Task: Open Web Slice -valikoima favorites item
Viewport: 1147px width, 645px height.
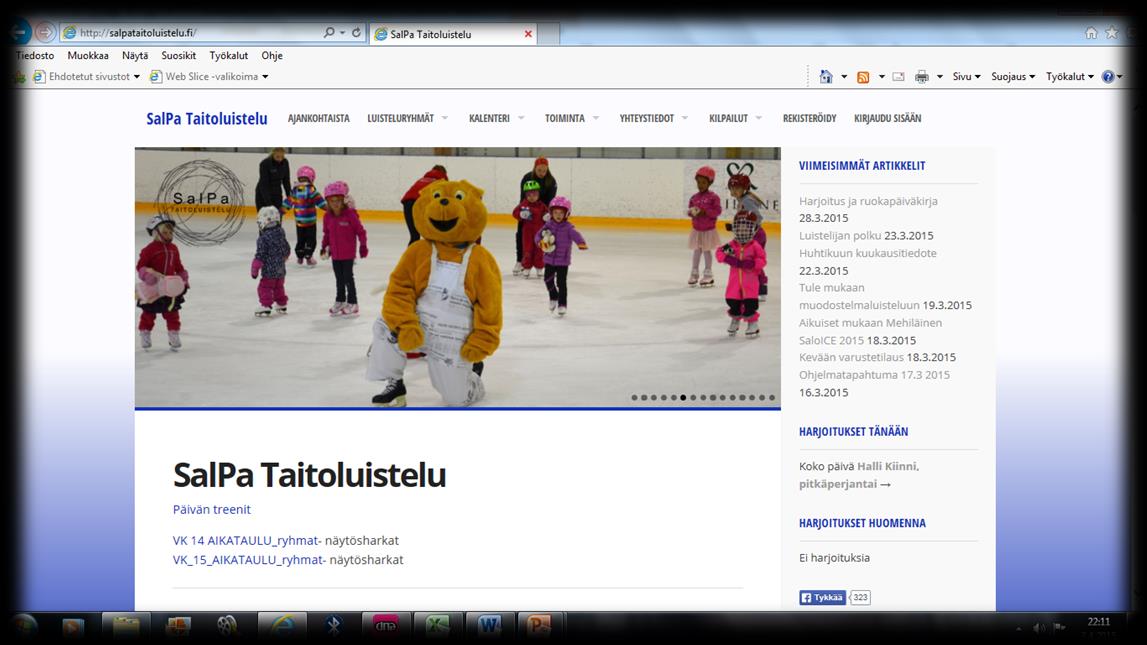Action: 209,76
